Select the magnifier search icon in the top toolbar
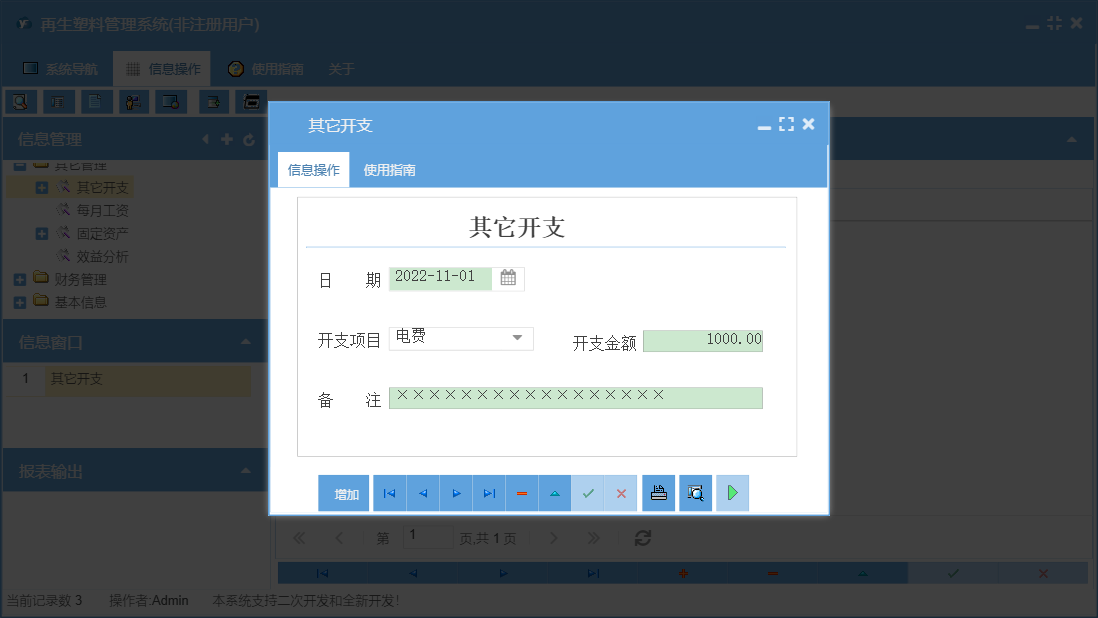 coord(20,101)
